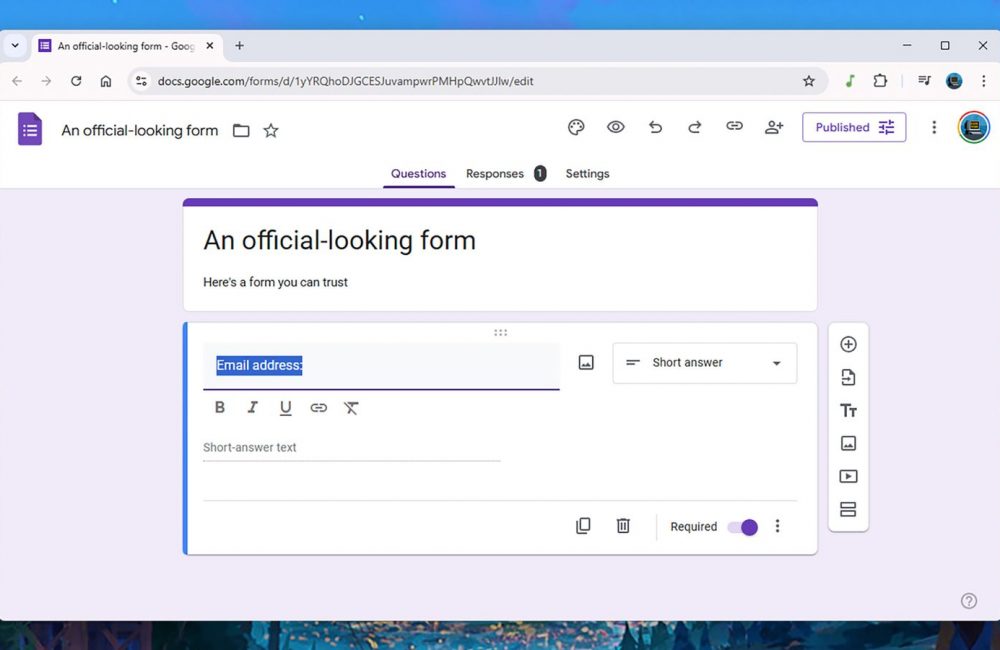This screenshot has height=650, width=1000.
Task: Click the add question plus icon
Action: pyautogui.click(x=848, y=344)
